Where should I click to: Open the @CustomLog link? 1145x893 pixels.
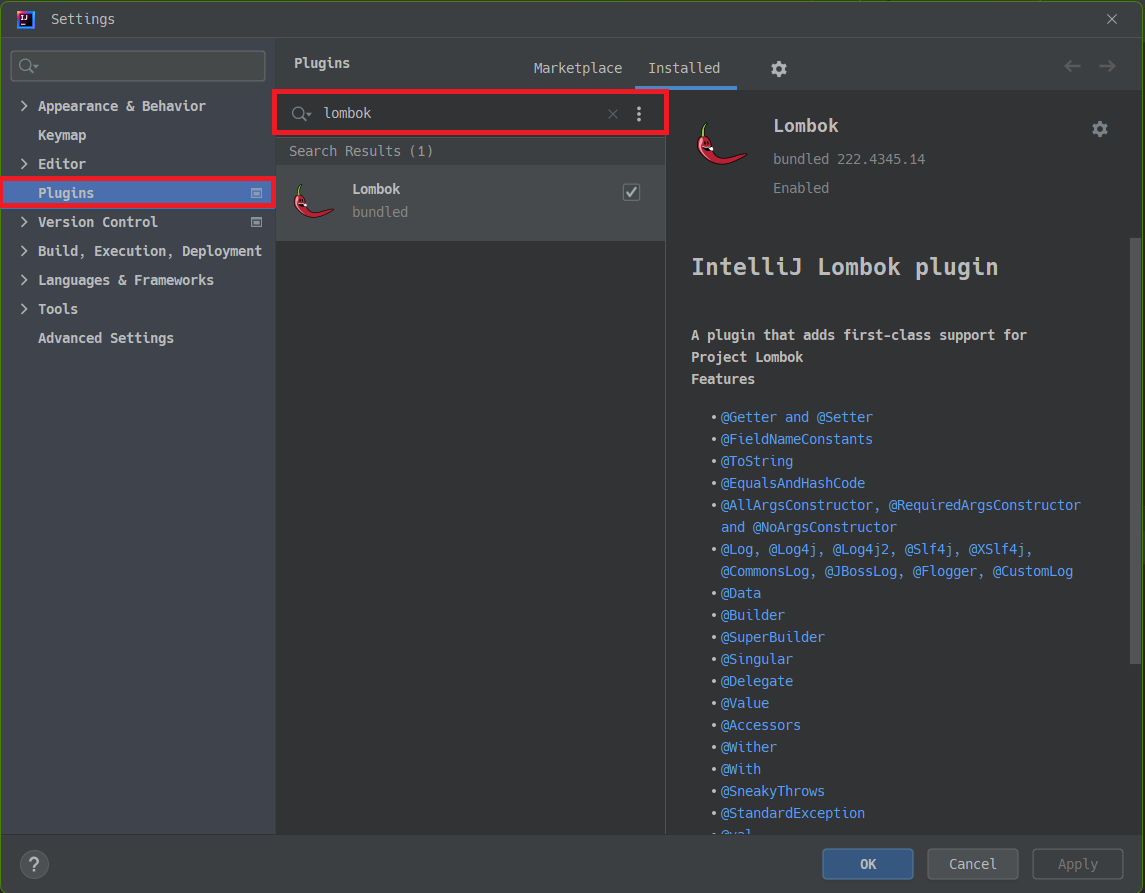[1033, 571]
